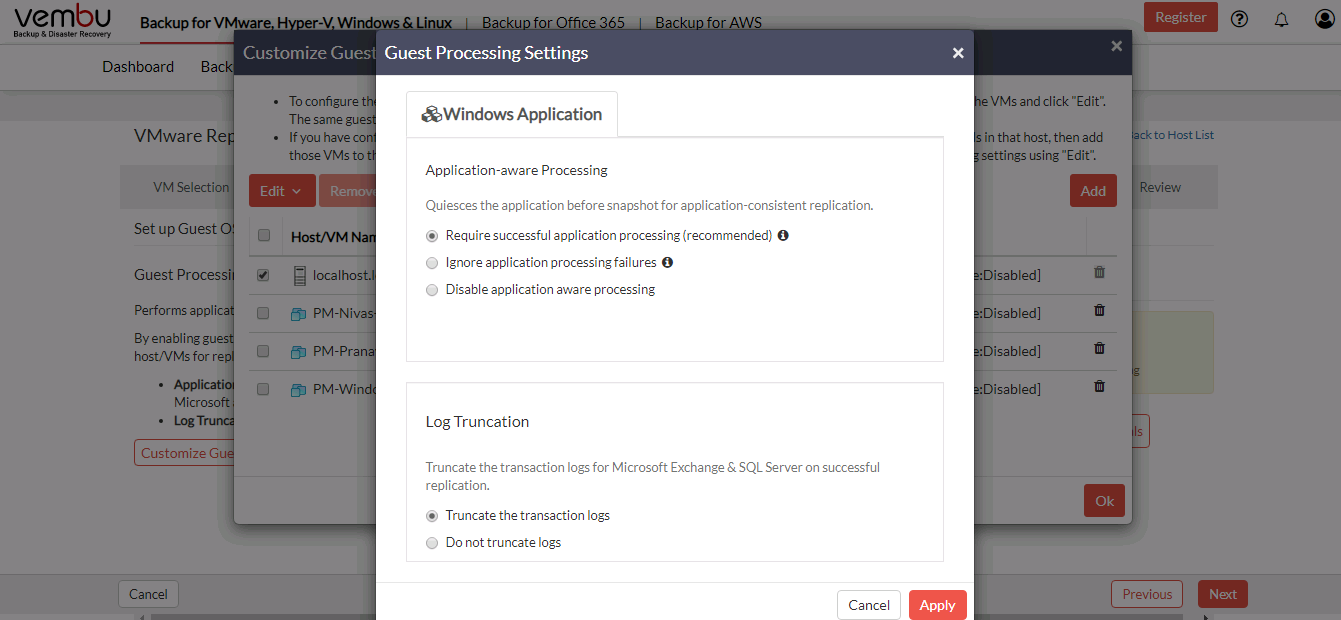The image size is (1341, 620).
Task: Delete the localhost row with trash icon
Action: tap(1099, 272)
